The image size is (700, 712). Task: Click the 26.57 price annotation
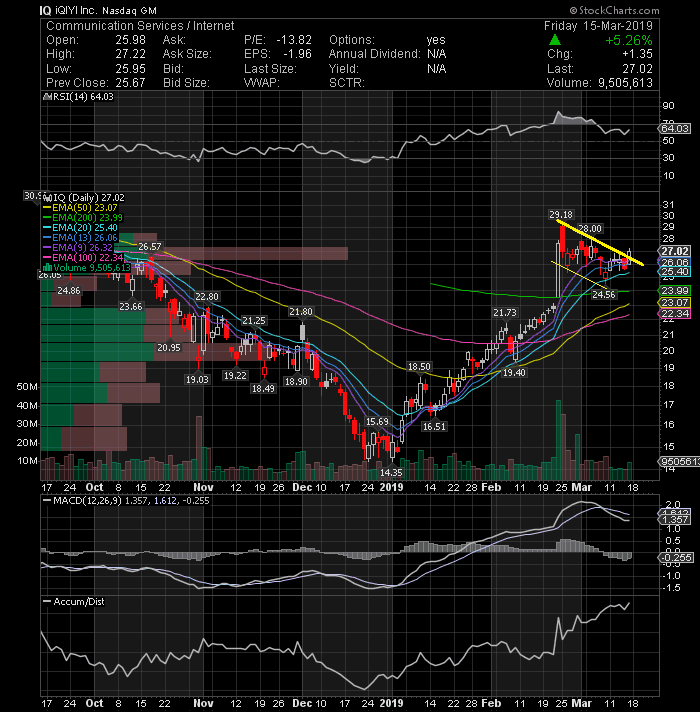pyautogui.click(x=150, y=247)
